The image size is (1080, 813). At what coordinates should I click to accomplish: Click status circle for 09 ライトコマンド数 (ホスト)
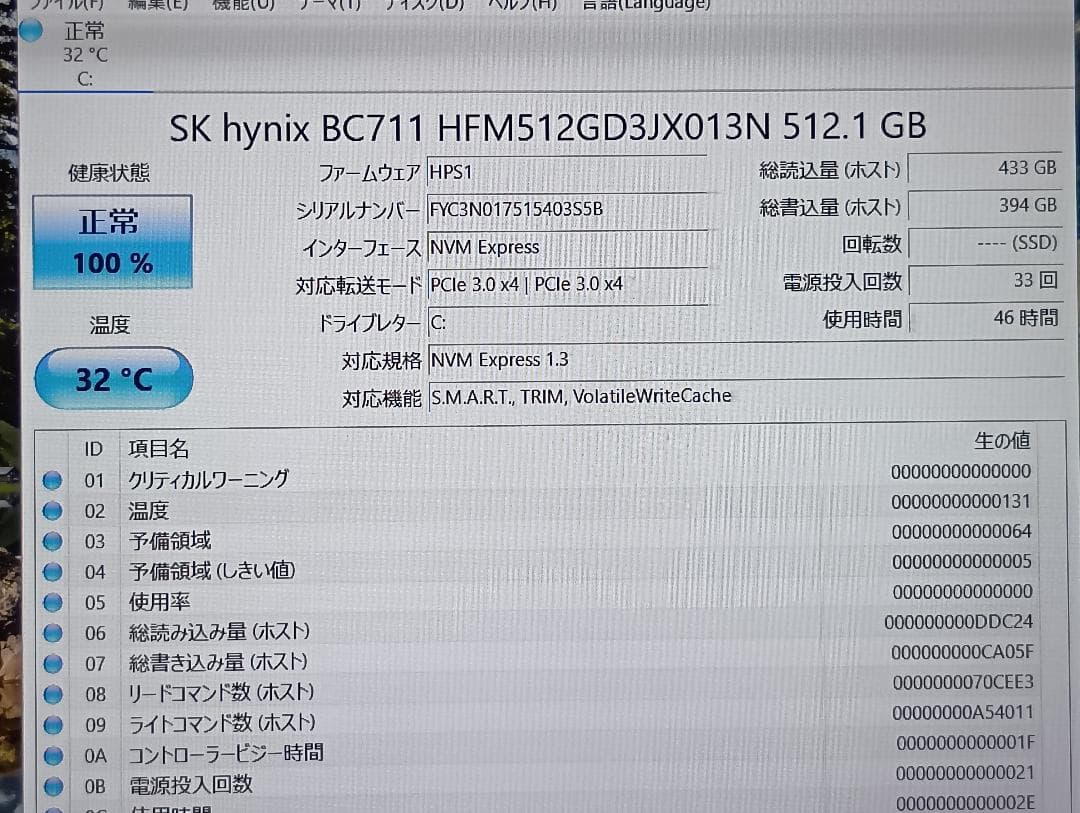pos(53,725)
